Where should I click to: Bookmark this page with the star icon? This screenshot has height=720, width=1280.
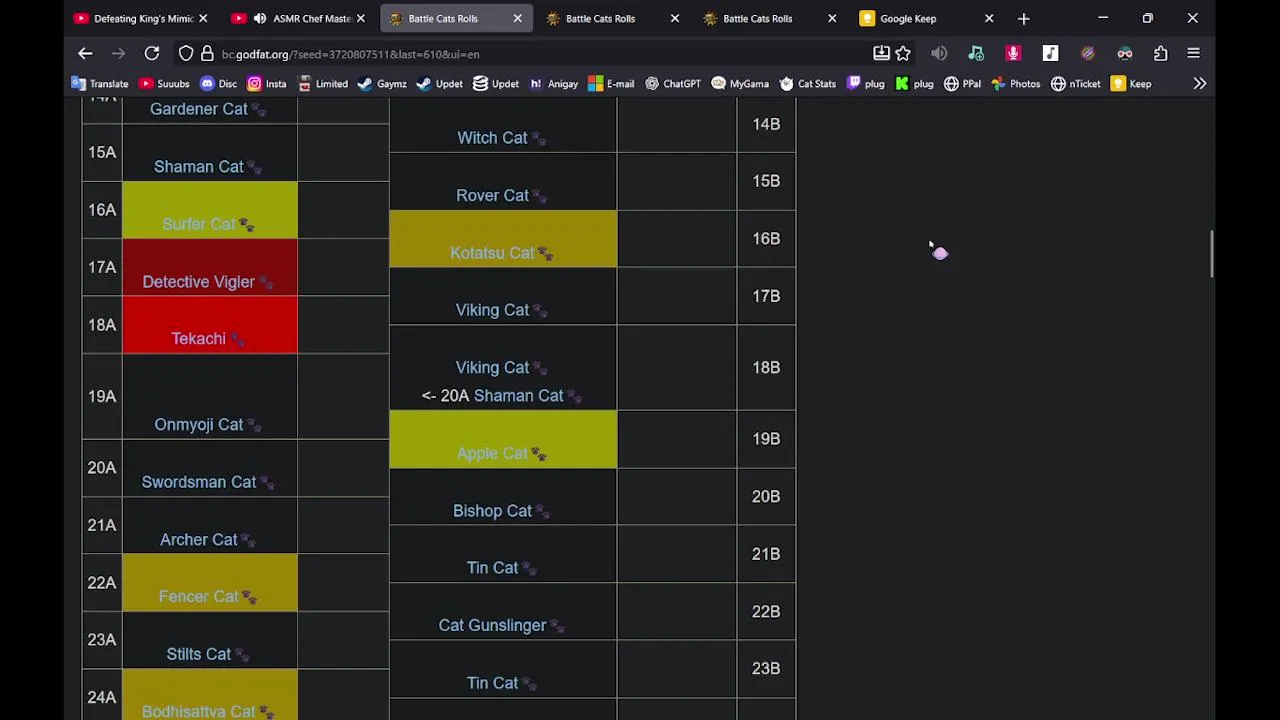(x=903, y=54)
